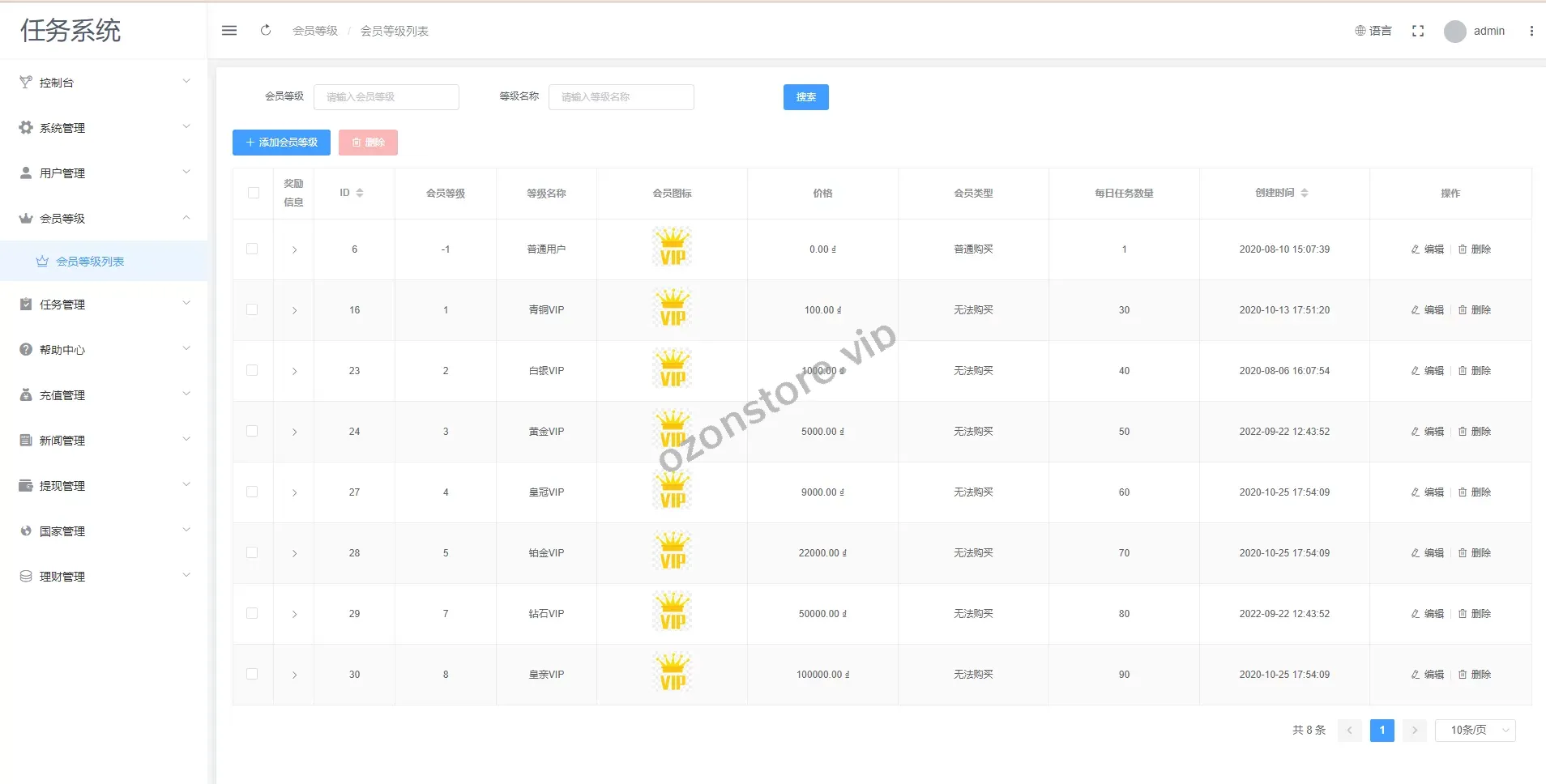Check the box for 普通用户 row
This screenshot has height=784, width=1546.
coord(252,249)
